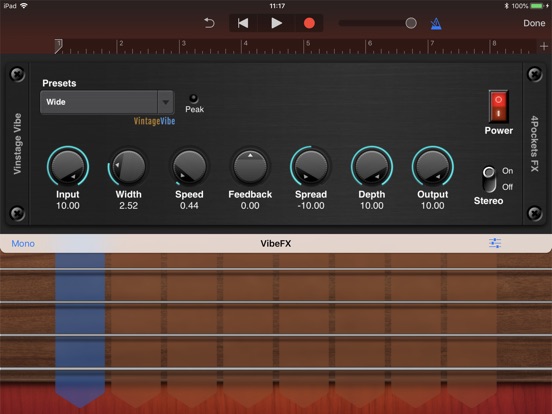This screenshot has height=414, width=552.
Task: Toggle the blue metronome icon
Action: point(436,24)
